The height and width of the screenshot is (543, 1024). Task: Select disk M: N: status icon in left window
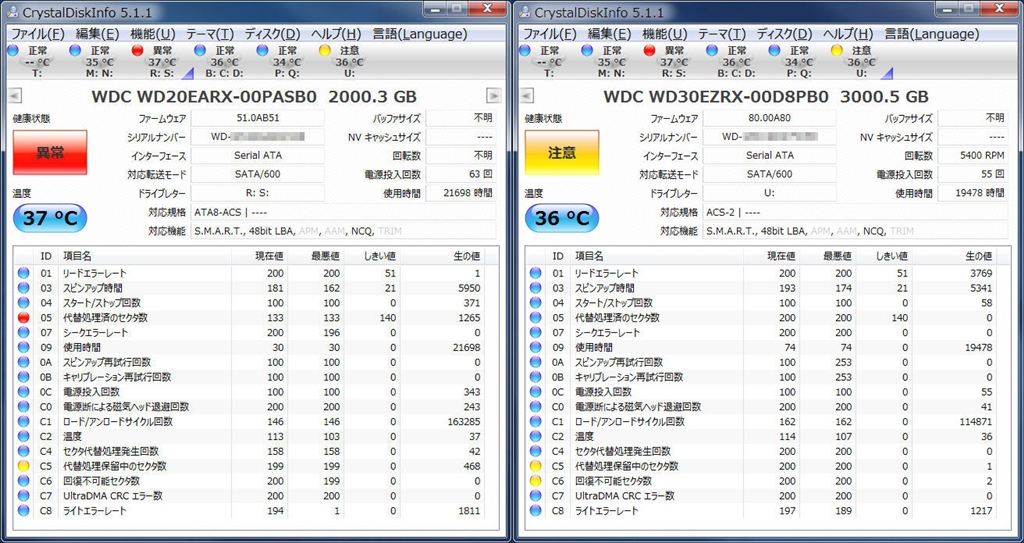pyautogui.click(x=75, y=51)
